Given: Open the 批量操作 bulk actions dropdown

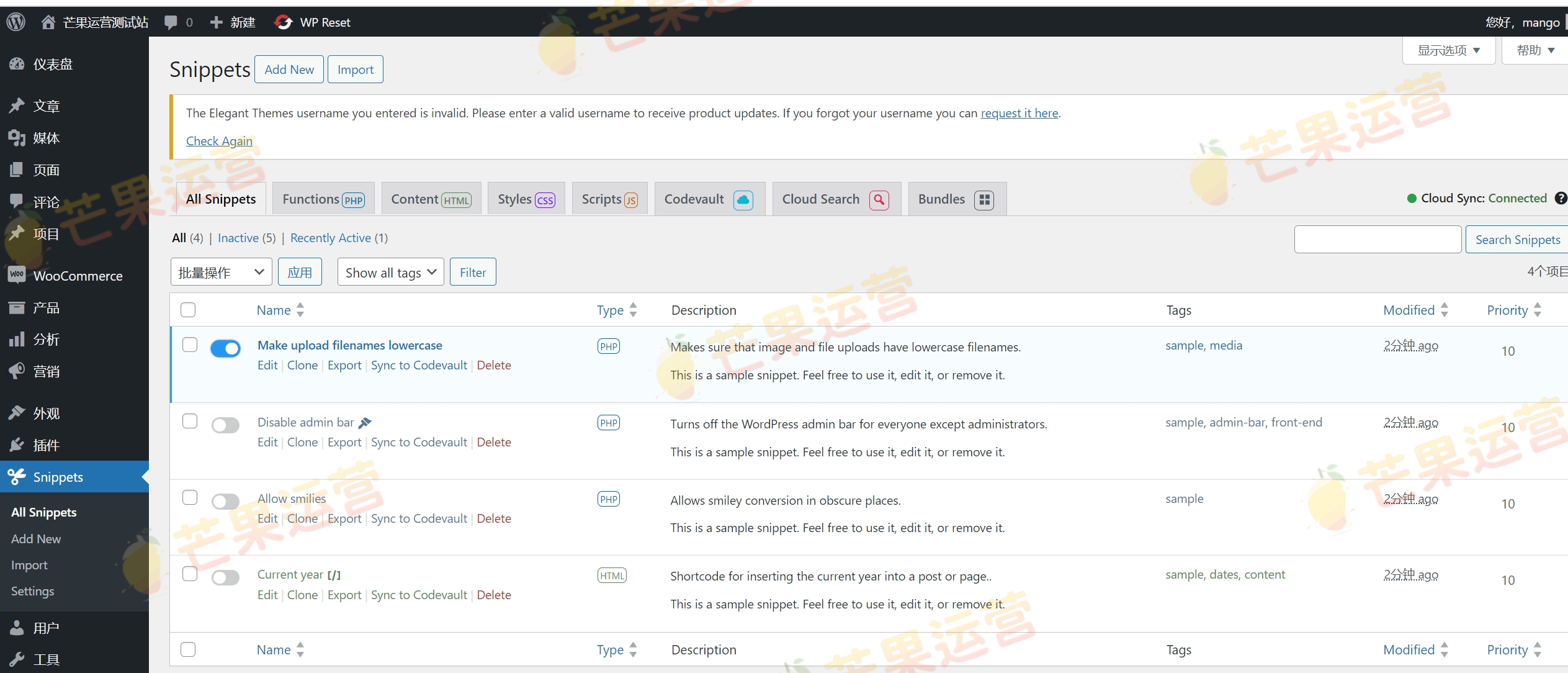Looking at the screenshot, I should click(x=220, y=272).
